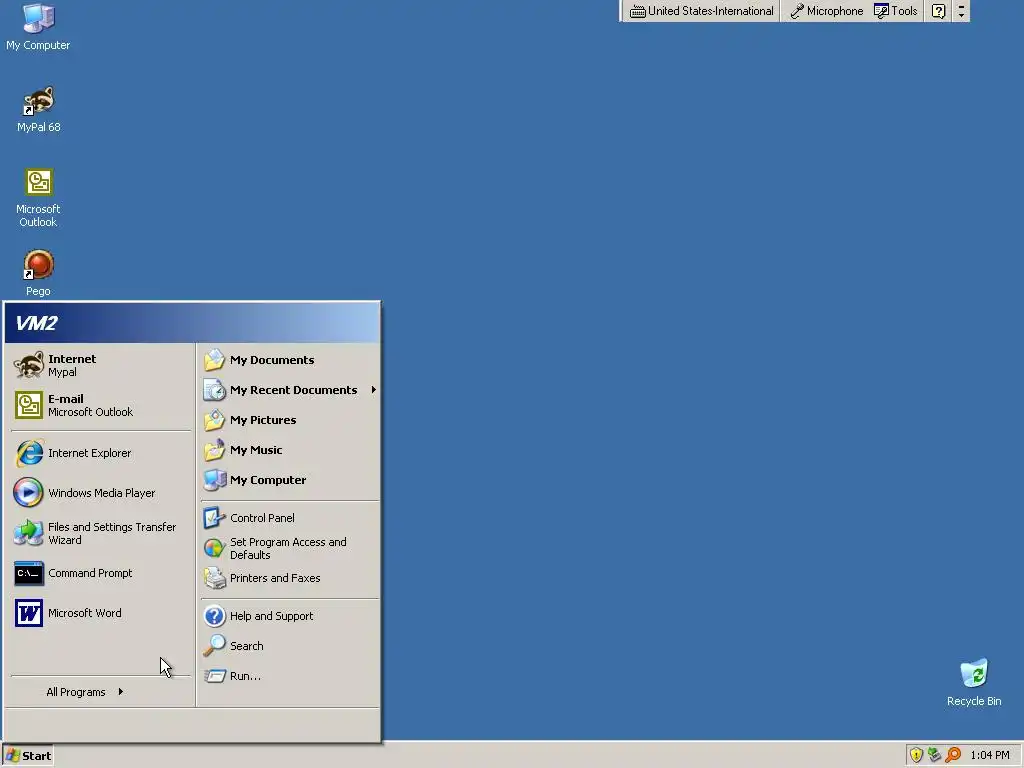Launch Internet Explorer from Start menu

101,453
